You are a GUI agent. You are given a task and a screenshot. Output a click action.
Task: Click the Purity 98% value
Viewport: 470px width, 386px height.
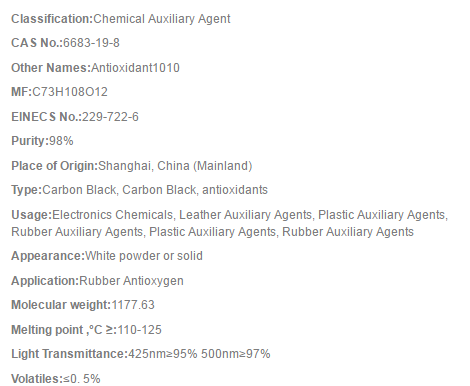tap(61, 141)
